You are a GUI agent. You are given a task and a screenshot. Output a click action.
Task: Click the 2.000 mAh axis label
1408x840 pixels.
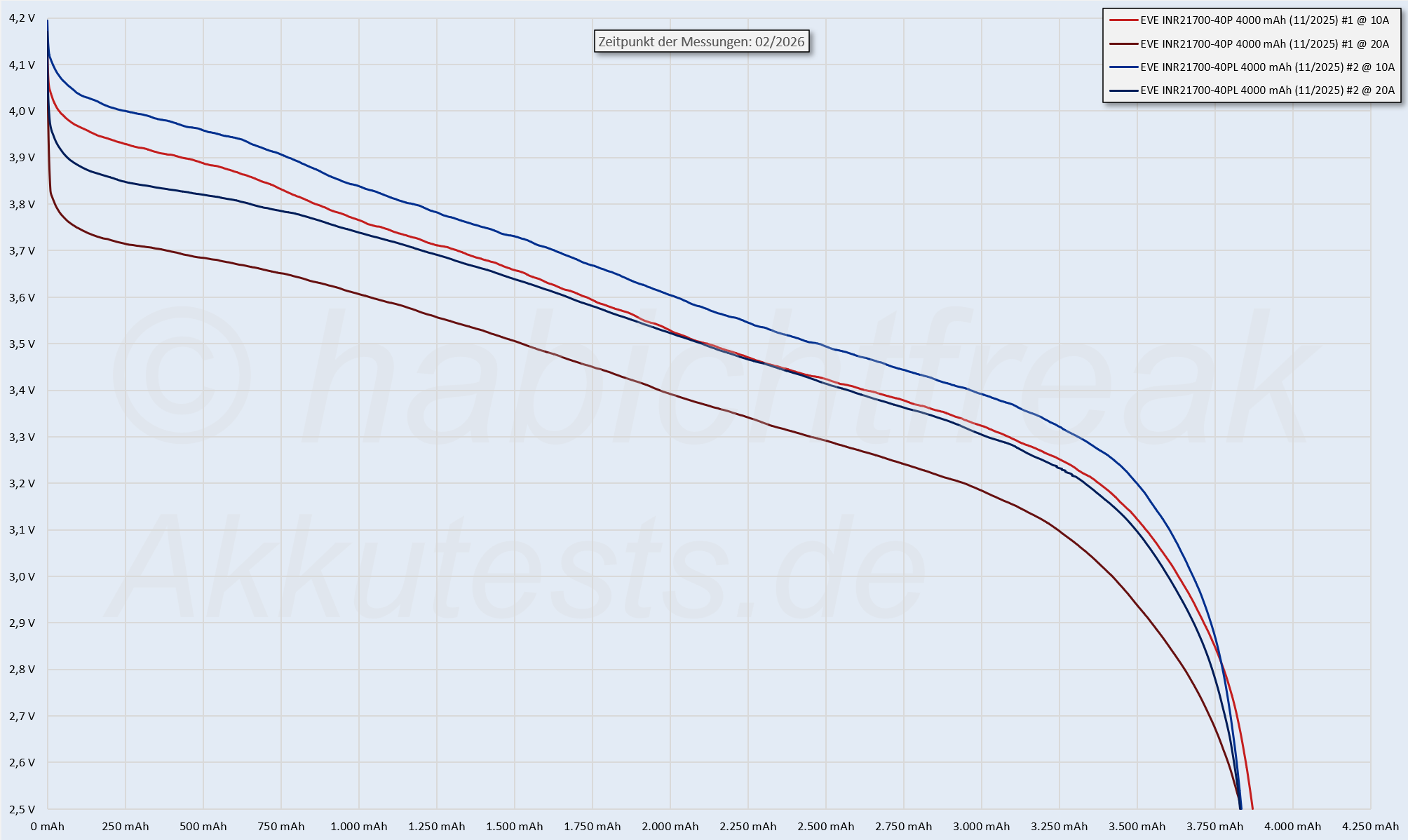[670, 827]
